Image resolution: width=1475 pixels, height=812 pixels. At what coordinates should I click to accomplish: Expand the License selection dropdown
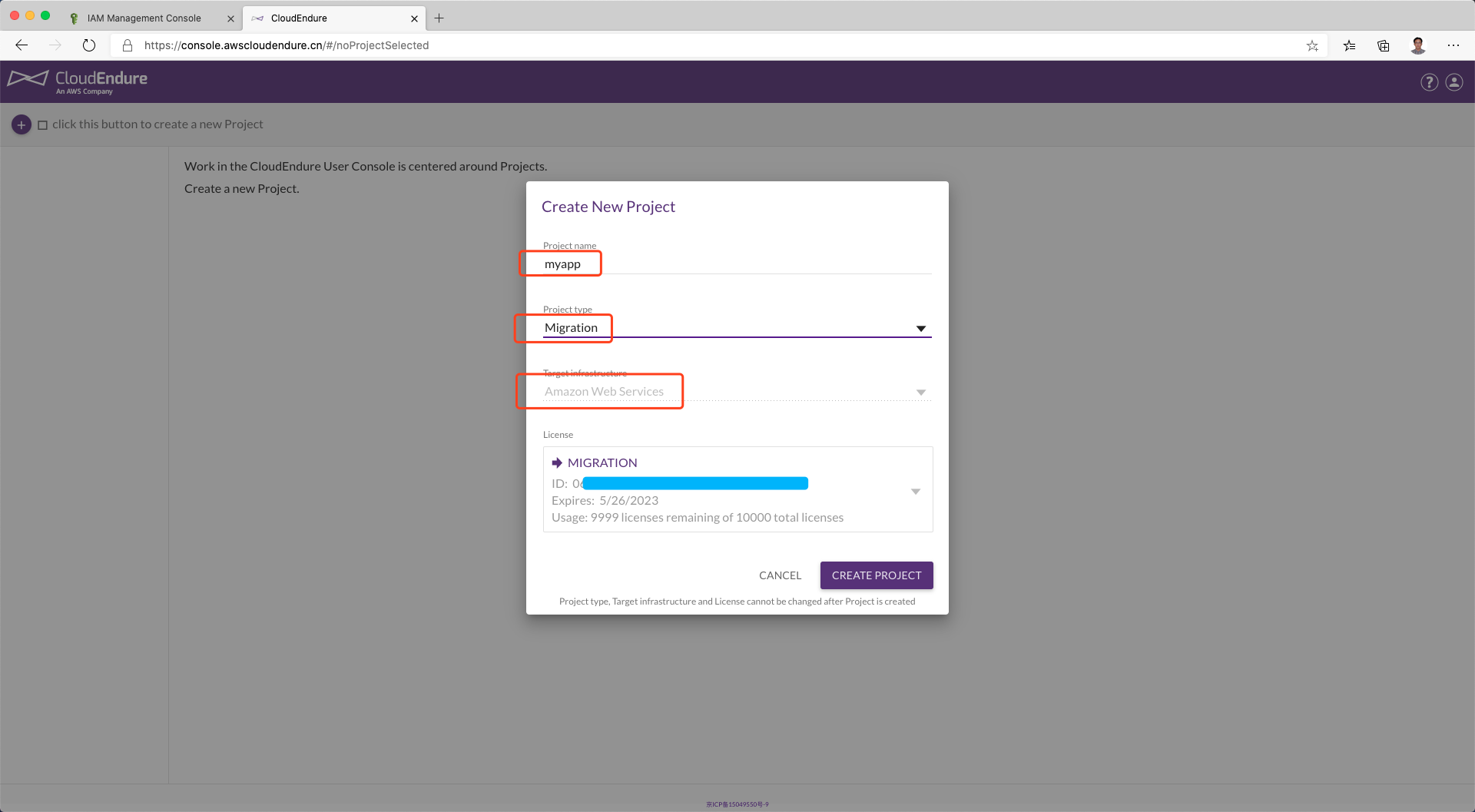point(915,492)
